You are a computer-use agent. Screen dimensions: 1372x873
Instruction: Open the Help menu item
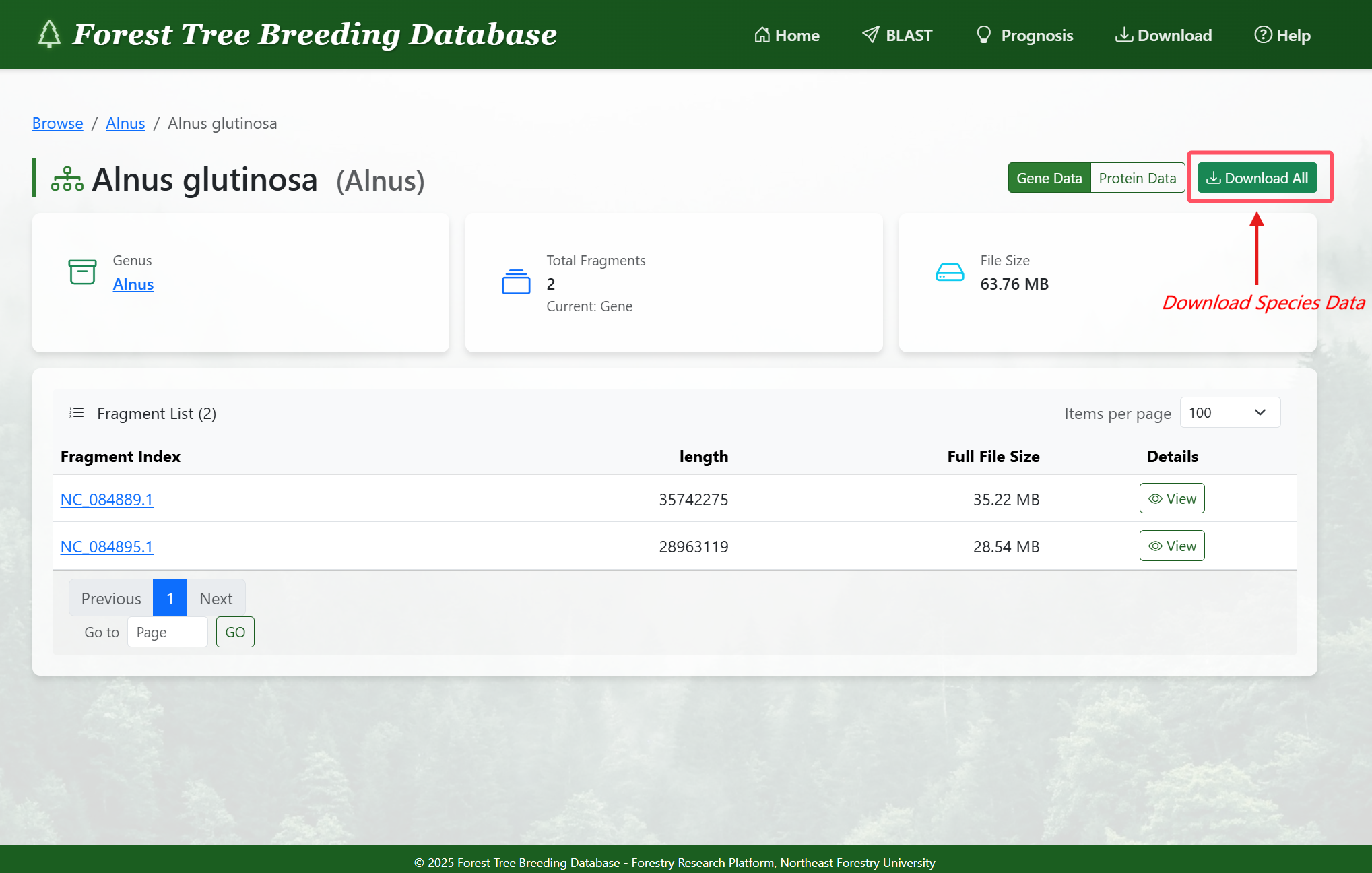pyautogui.click(x=1282, y=35)
